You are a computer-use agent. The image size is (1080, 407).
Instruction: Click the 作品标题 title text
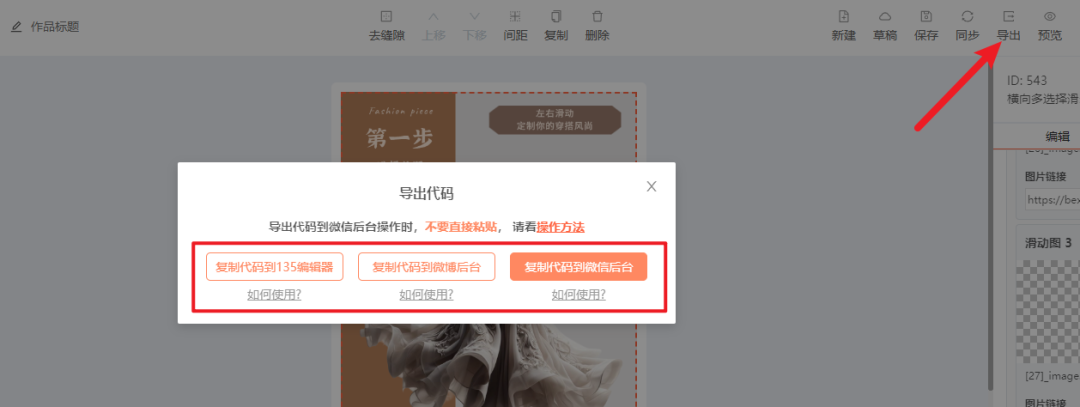coord(54,28)
